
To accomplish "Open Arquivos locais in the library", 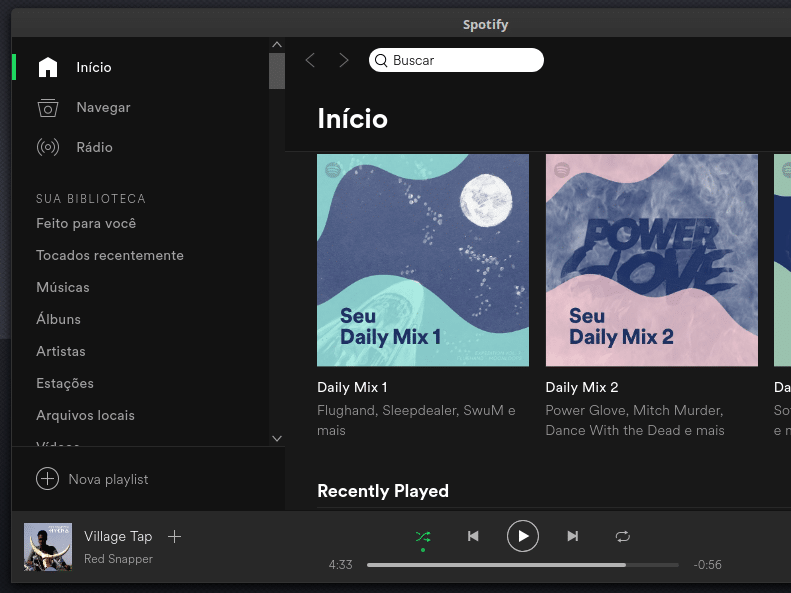I will tap(86, 416).
